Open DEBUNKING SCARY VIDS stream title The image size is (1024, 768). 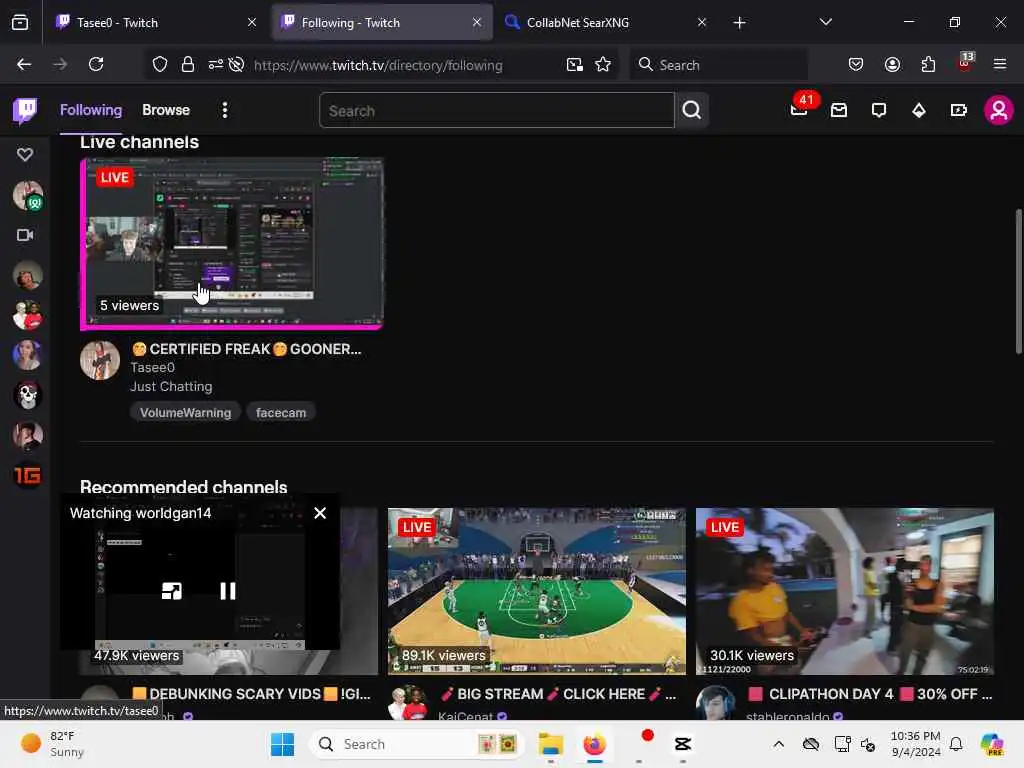point(251,694)
